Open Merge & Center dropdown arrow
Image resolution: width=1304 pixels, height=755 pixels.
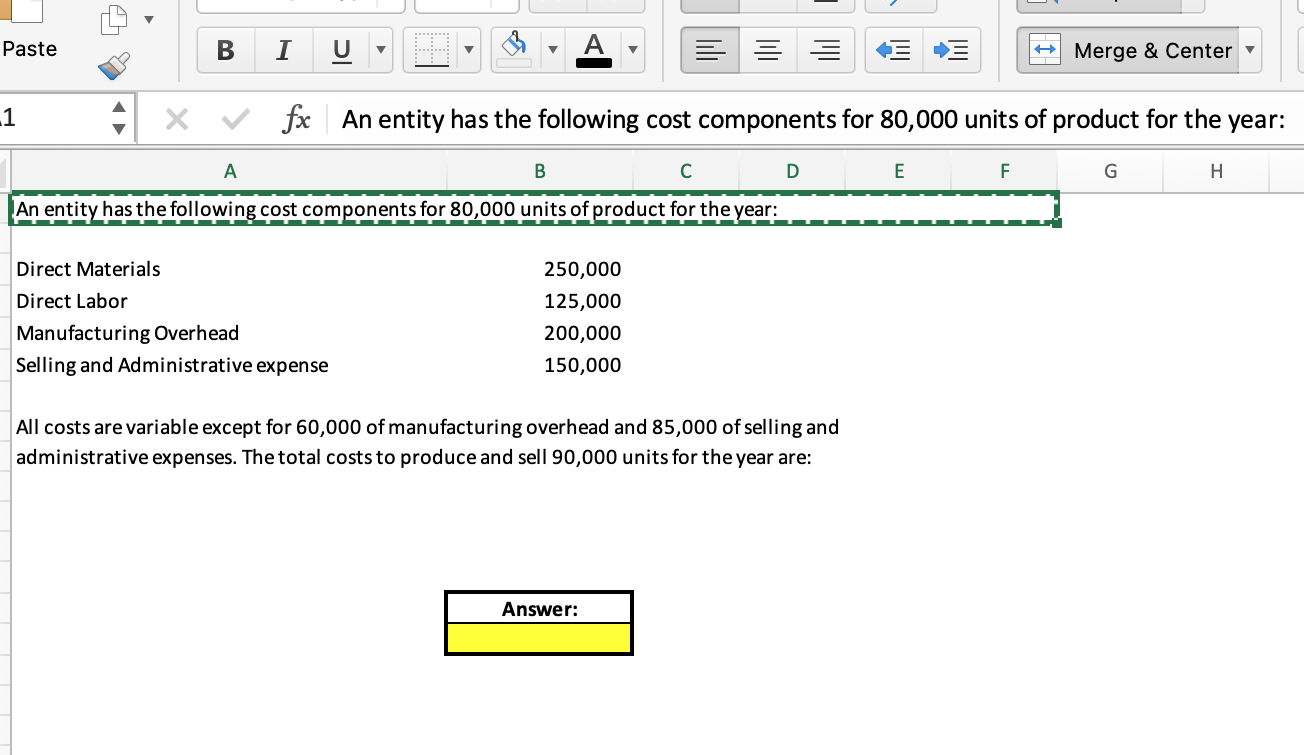(1249, 50)
